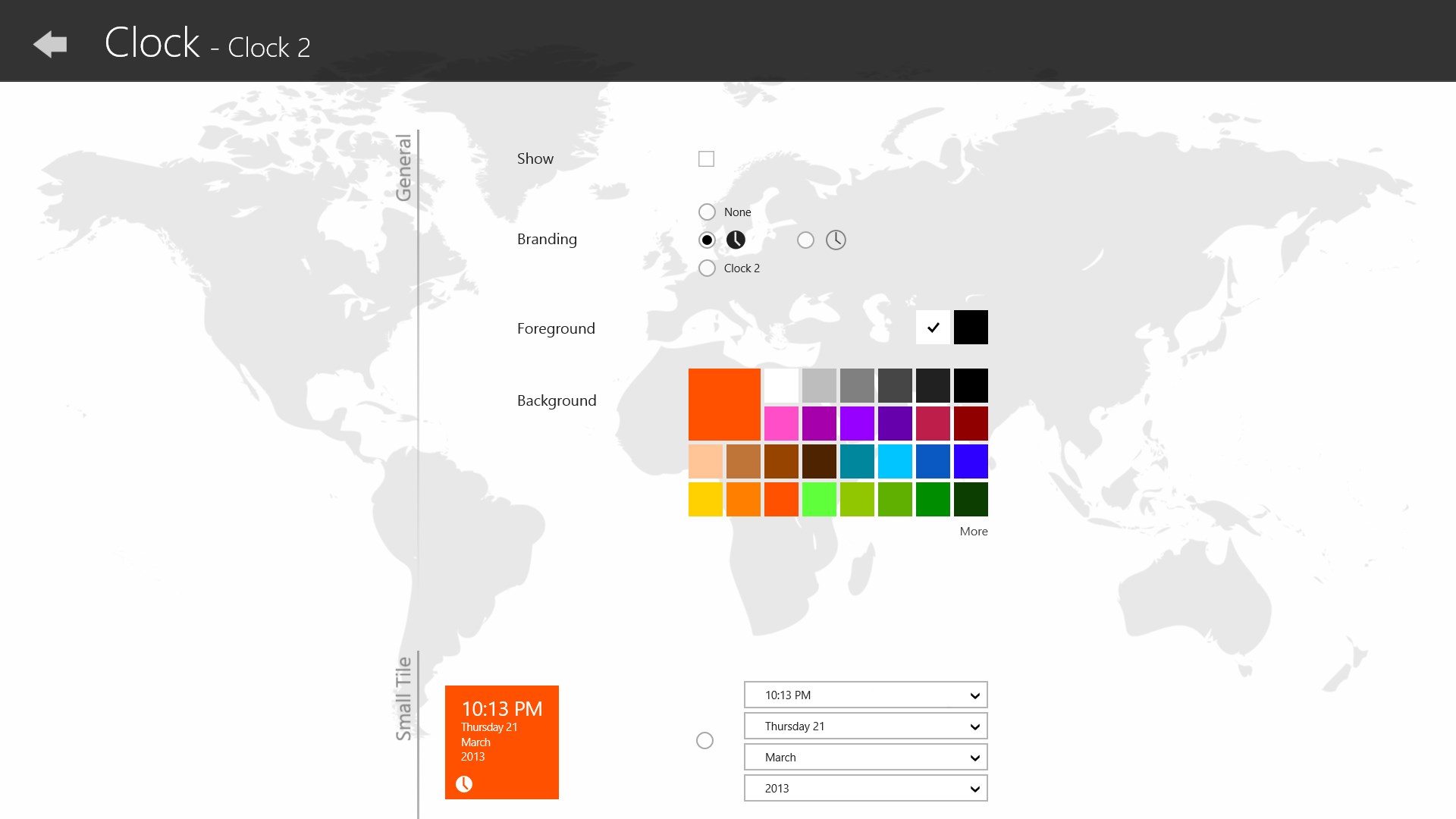Open the 10:13 PM format dropdown
Viewport: 1456px width, 819px height.
pos(865,695)
